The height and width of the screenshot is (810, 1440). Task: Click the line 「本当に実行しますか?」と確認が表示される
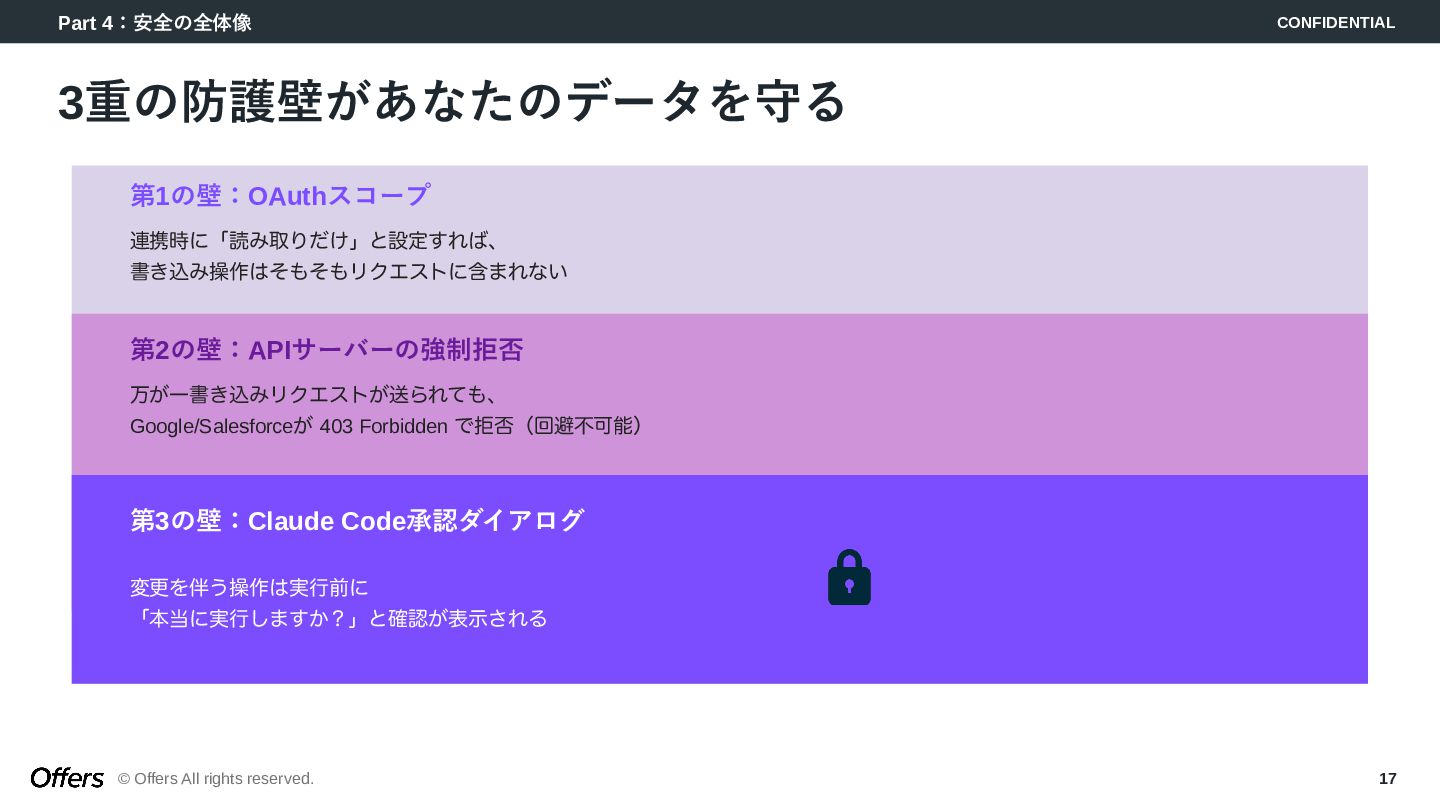click(x=339, y=618)
